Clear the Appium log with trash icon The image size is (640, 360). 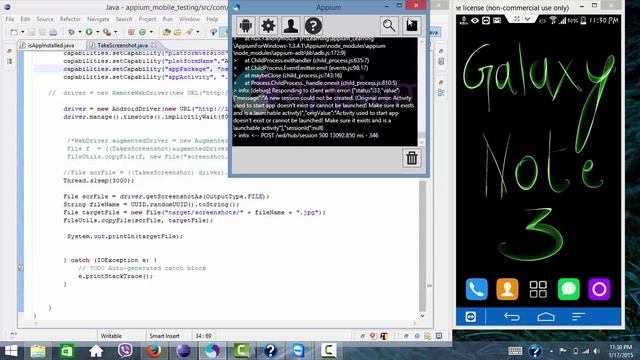(411, 158)
